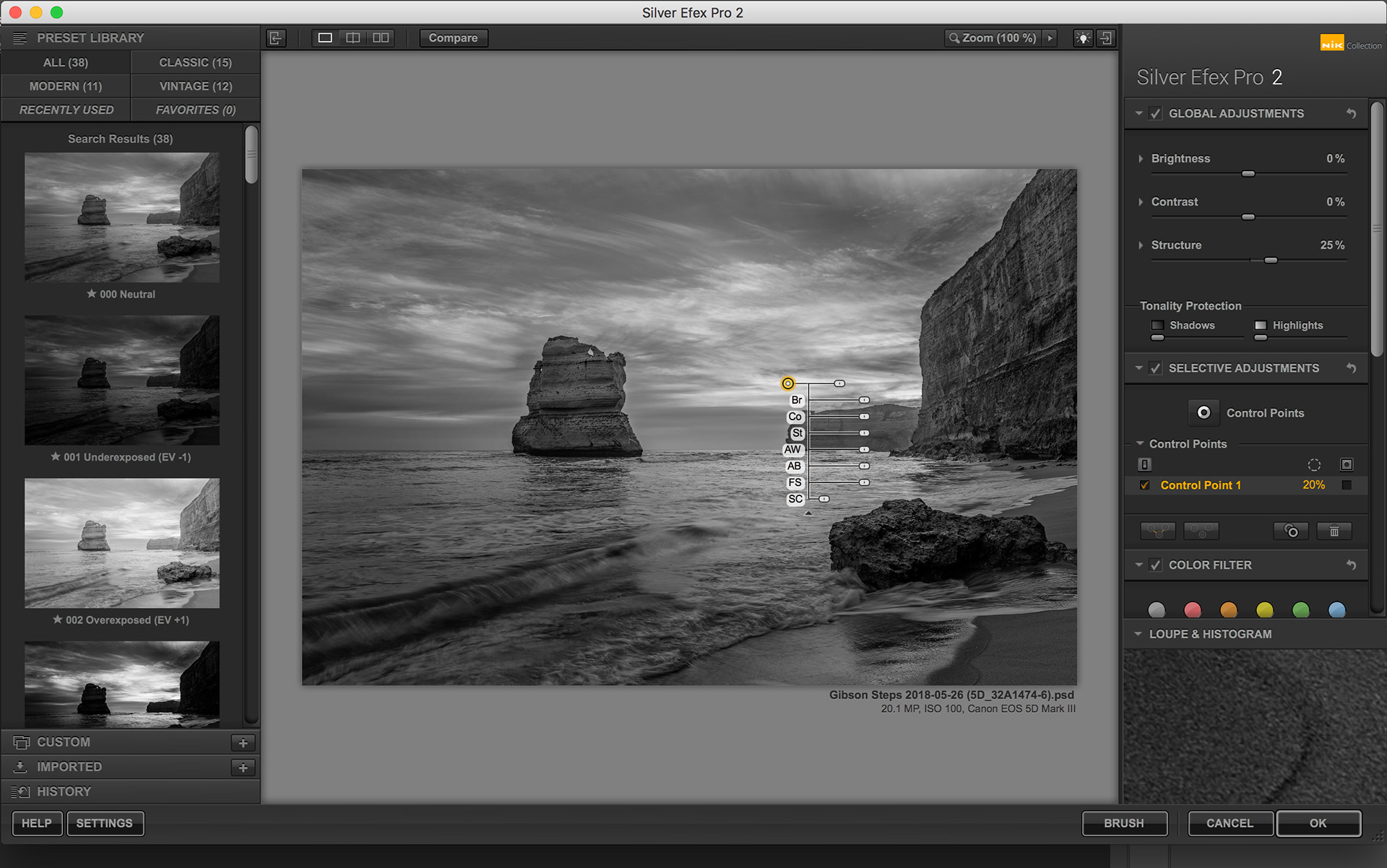This screenshot has width=1387, height=868.
Task: Toggle COLOR FILTER checkbox
Action: click(1155, 565)
